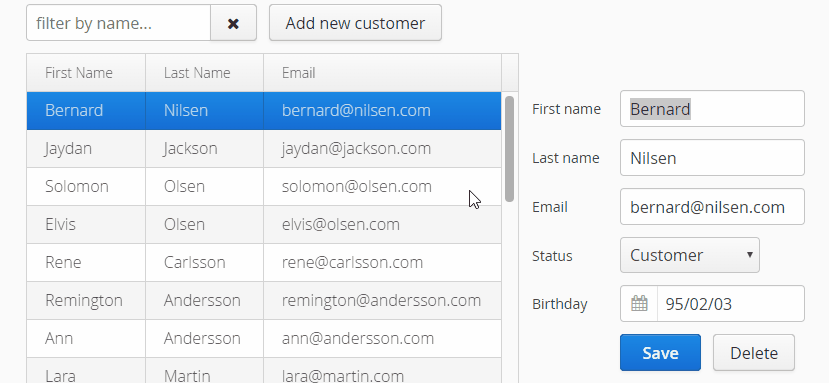Click jaydan@jackson.com email cell
The width and height of the screenshot is (829, 383).
pos(382,149)
